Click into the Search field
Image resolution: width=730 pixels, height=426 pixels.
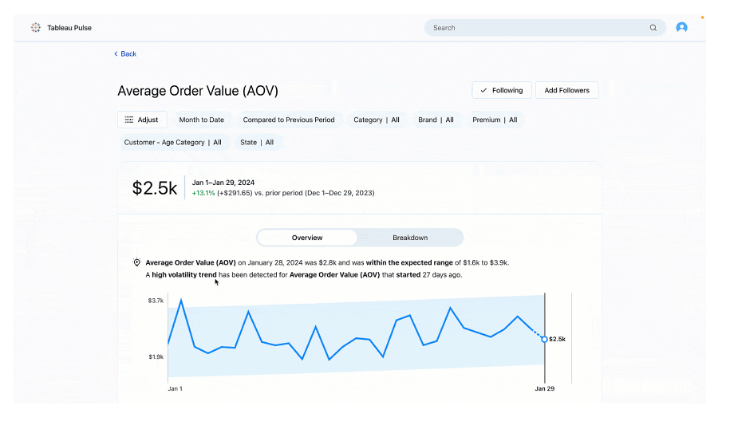535,28
